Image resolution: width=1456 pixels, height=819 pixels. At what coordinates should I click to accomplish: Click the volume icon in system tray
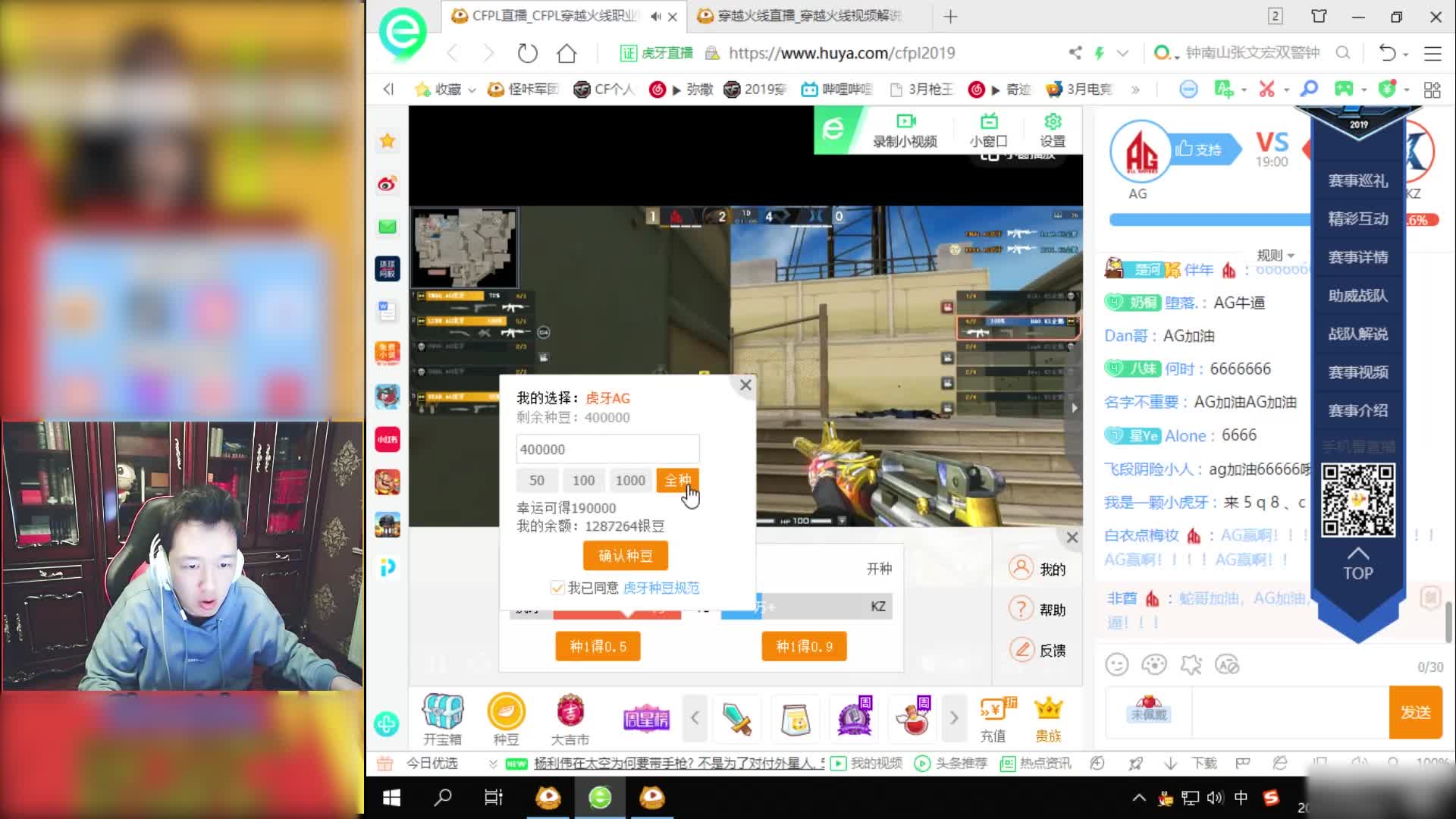[1215, 798]
